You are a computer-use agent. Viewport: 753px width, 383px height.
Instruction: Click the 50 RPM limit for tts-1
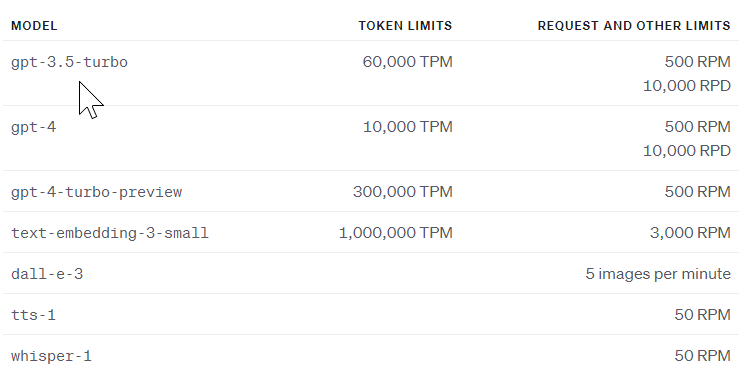[x=703, y=315]
